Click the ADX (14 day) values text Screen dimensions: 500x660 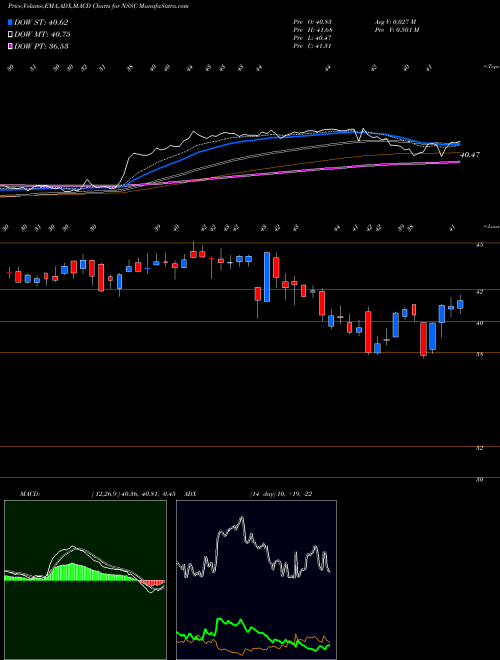[280, 494]
